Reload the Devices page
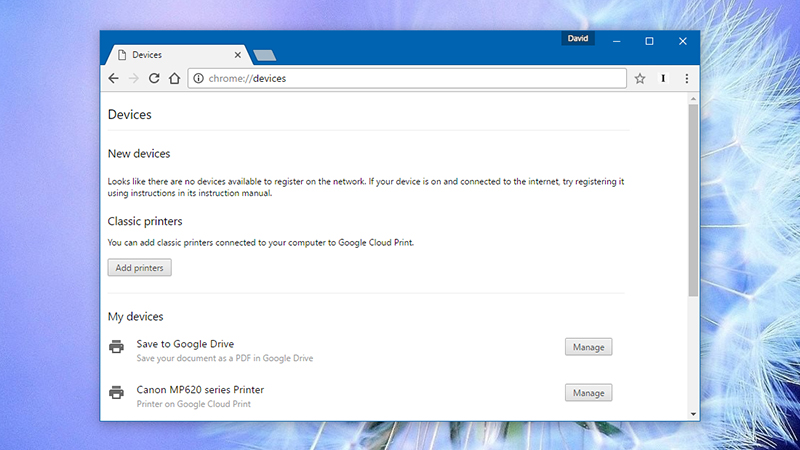This screenshot has width=800, height=450. coord(154,78)
